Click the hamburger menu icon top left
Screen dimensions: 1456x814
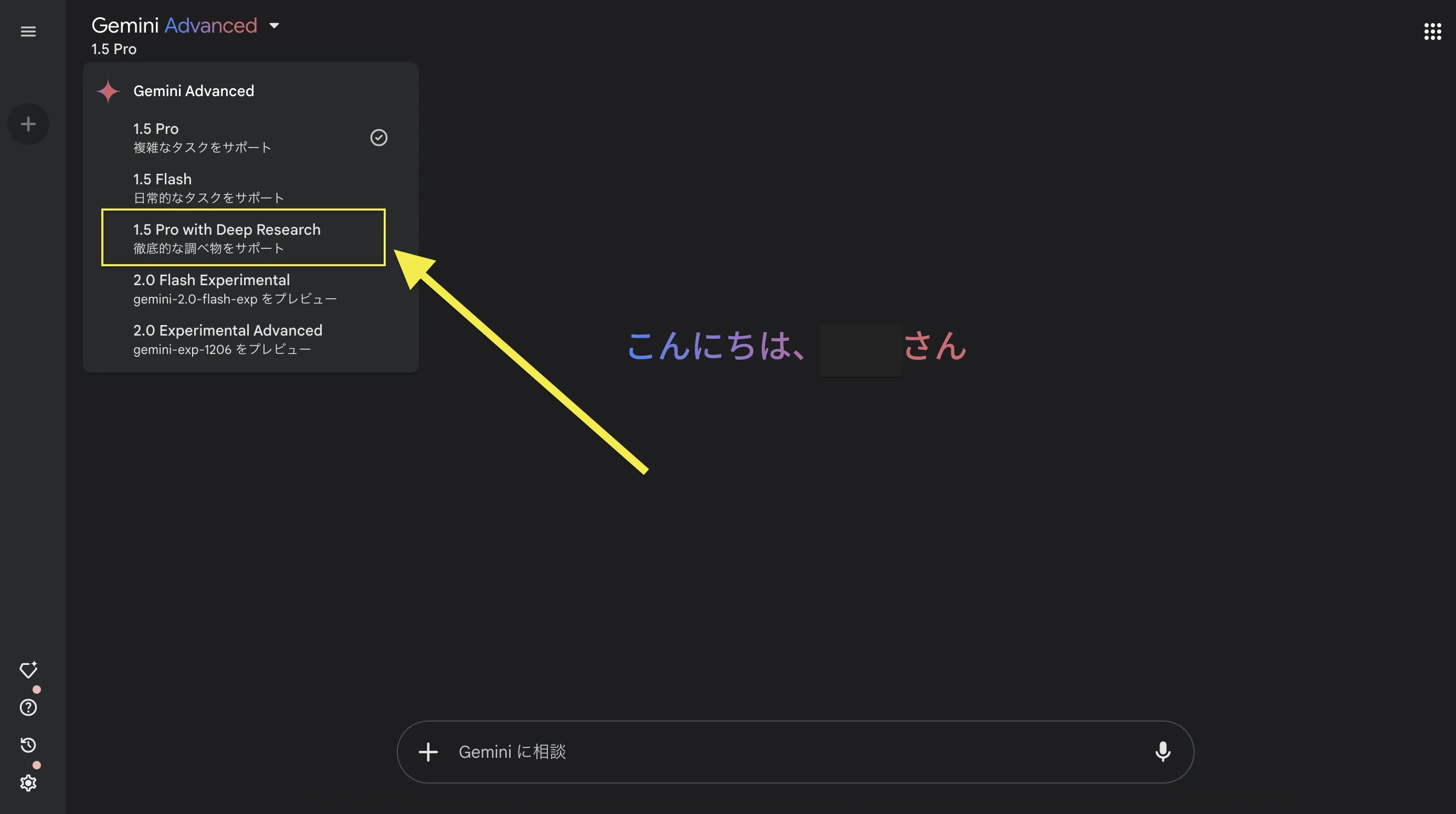(x=28, y=31)
